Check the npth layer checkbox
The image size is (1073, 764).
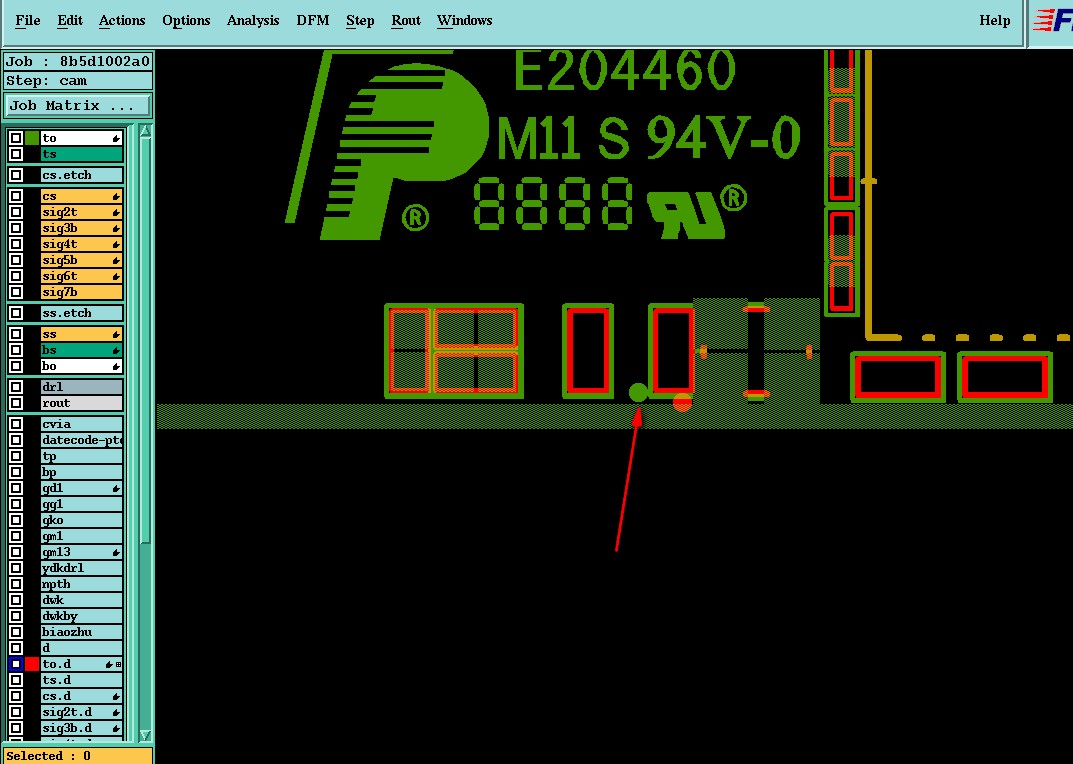(x=16, y=585)
